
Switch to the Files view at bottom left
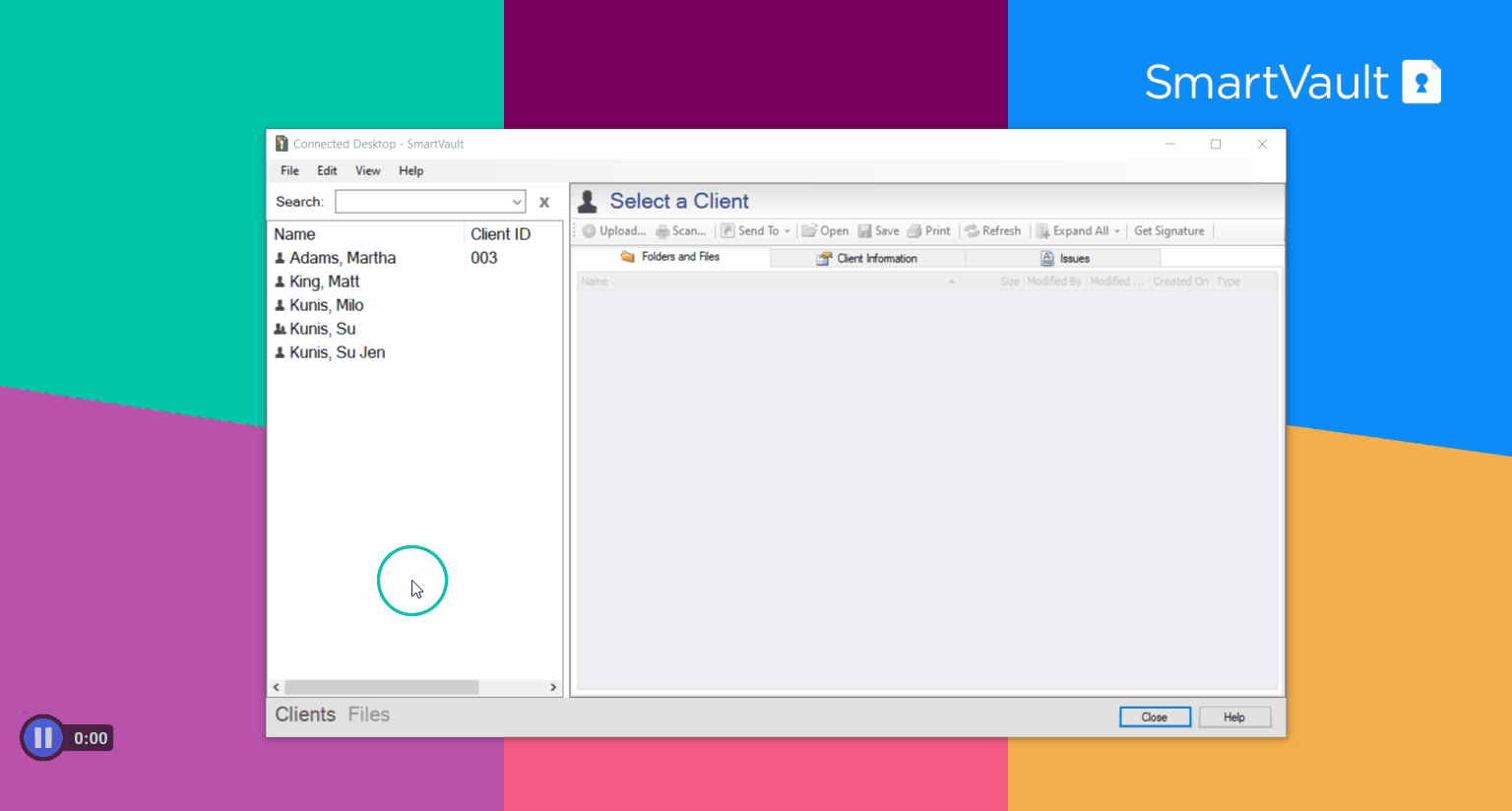pos(369,715)
